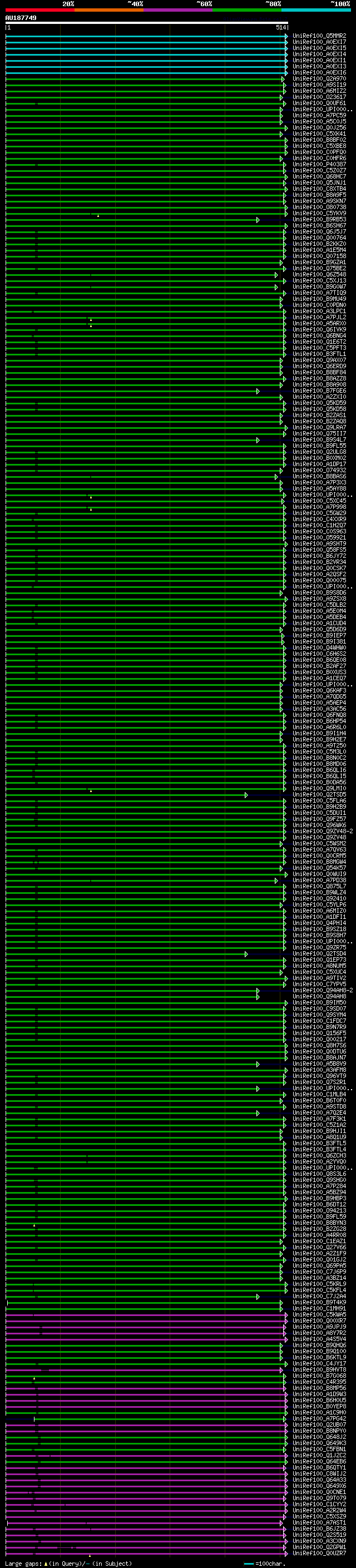
Task: Select text UniRef100_Q94AH8
Action: [x=319, y=996]
